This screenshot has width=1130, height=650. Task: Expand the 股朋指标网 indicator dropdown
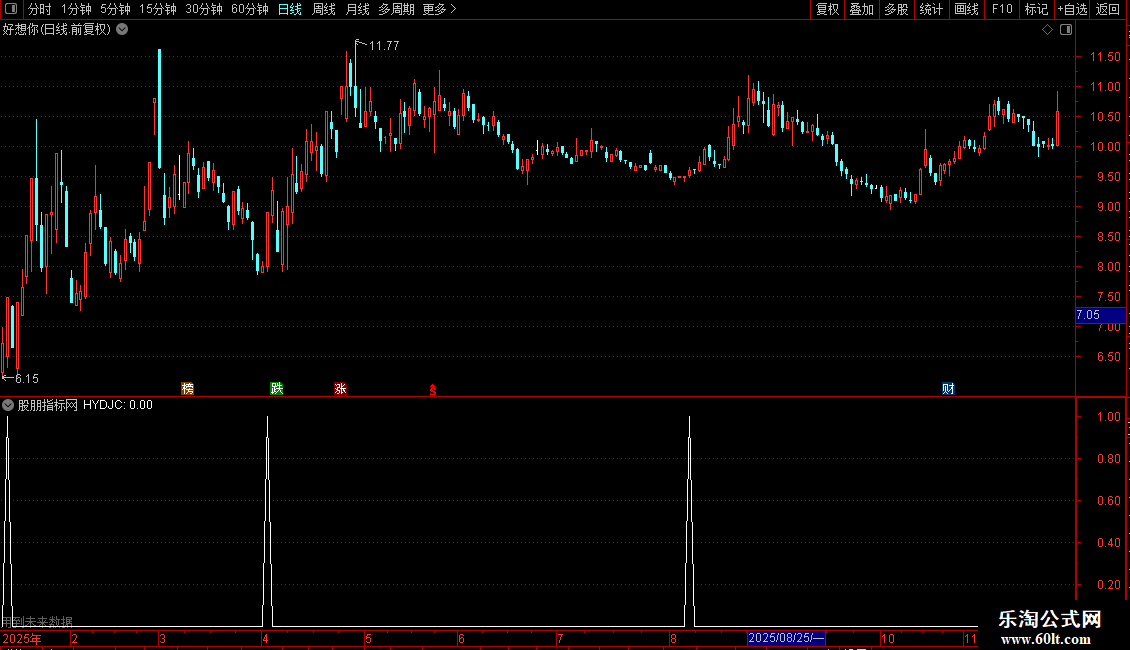(x=8, y=405)
